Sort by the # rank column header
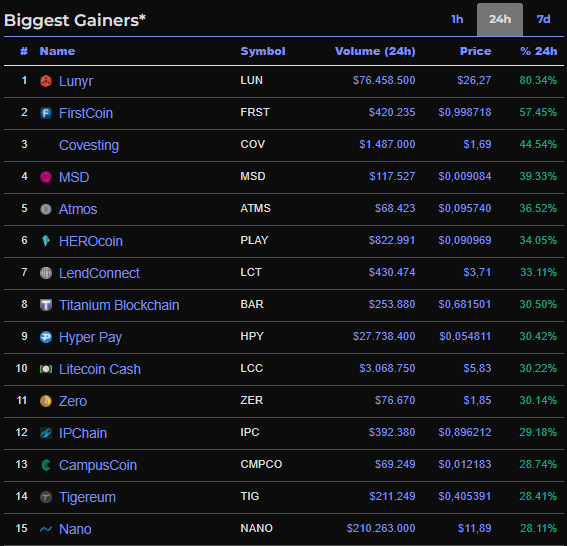This screenshot has height=546, width=567. [x=24, y=51]
